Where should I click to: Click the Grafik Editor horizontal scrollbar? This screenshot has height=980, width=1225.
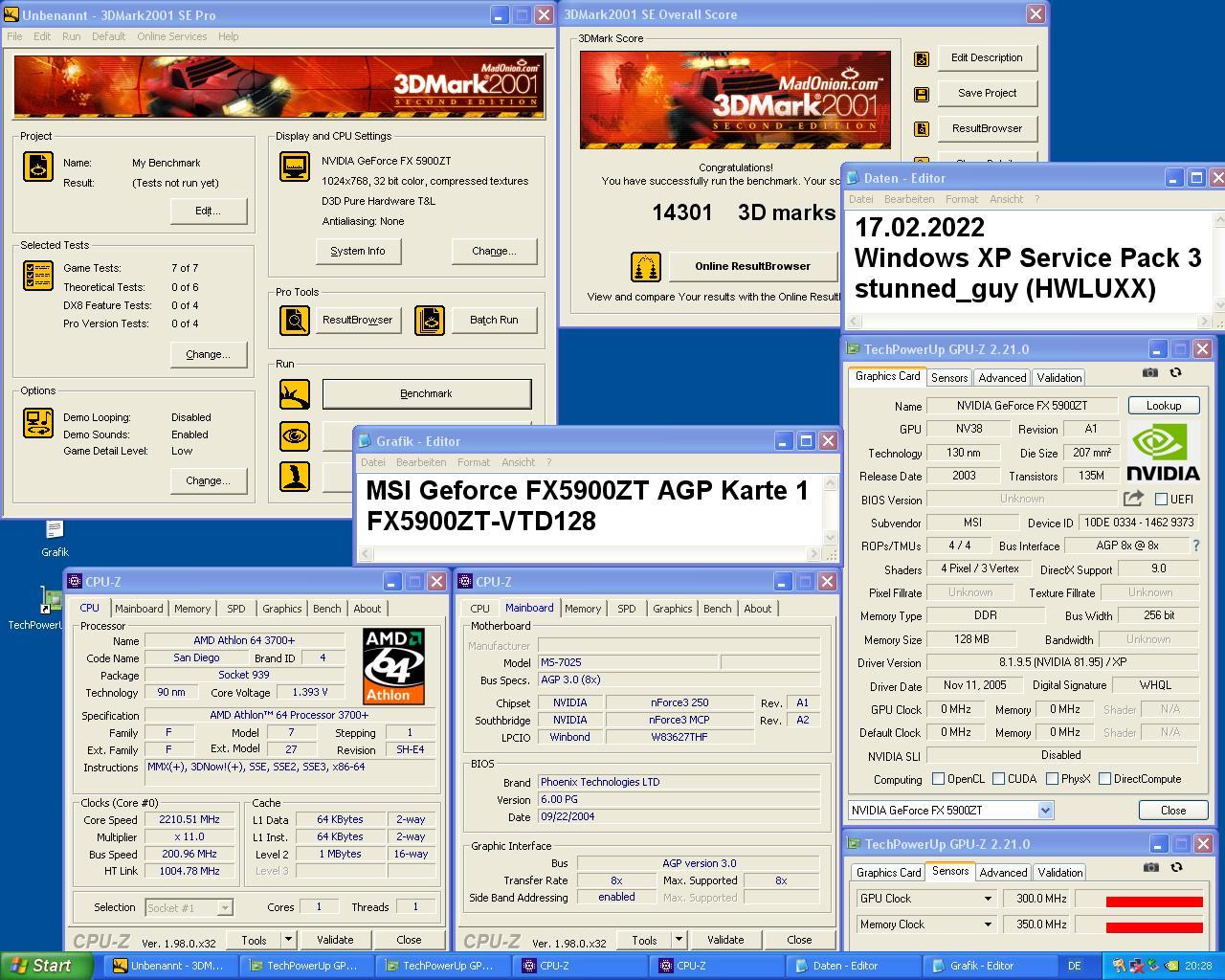tap(589, 553)
